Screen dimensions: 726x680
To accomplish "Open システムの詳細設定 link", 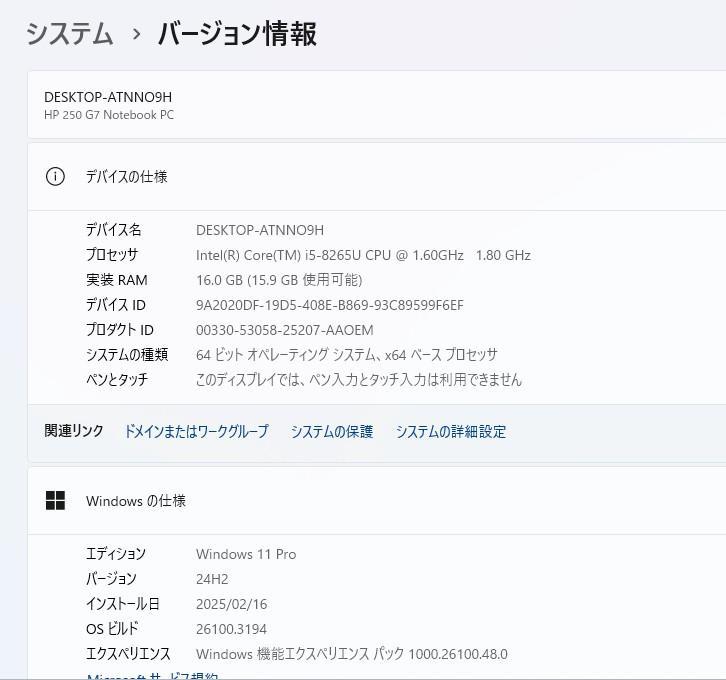I will pyautogui.click(x=451, y=431).
